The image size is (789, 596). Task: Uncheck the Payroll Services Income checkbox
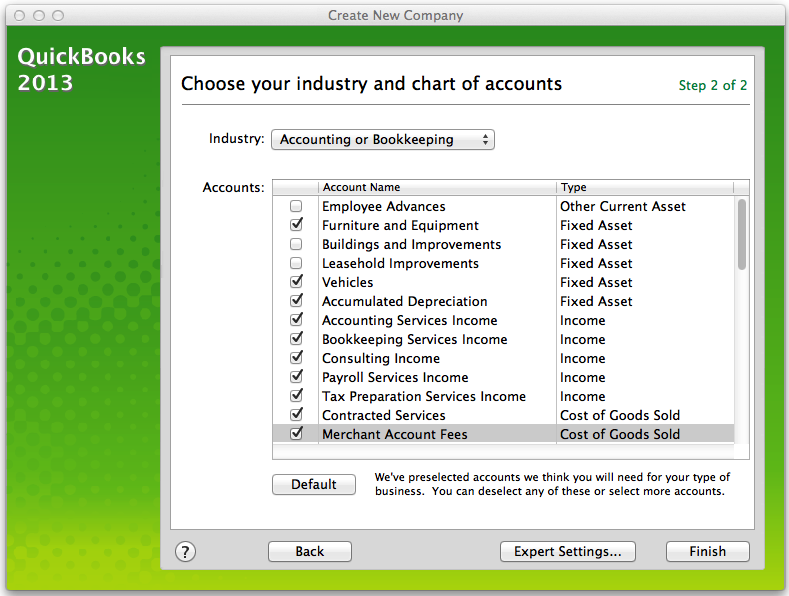point(296,377)
